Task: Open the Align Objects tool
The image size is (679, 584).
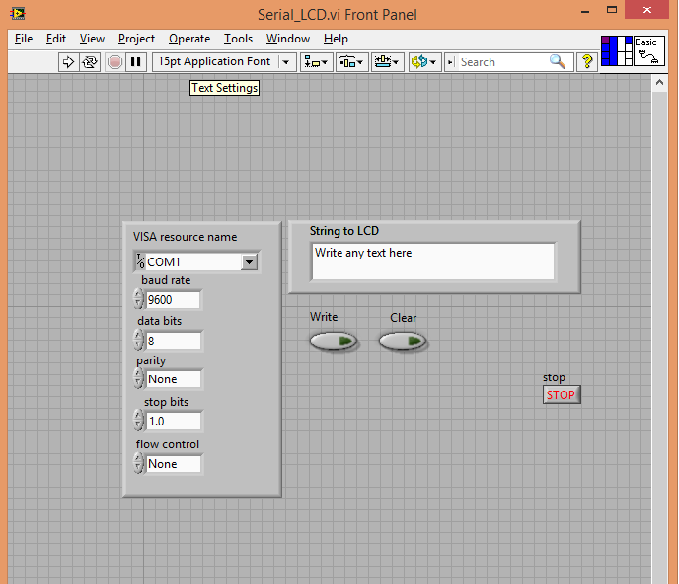Action: (x=317, y=62)
